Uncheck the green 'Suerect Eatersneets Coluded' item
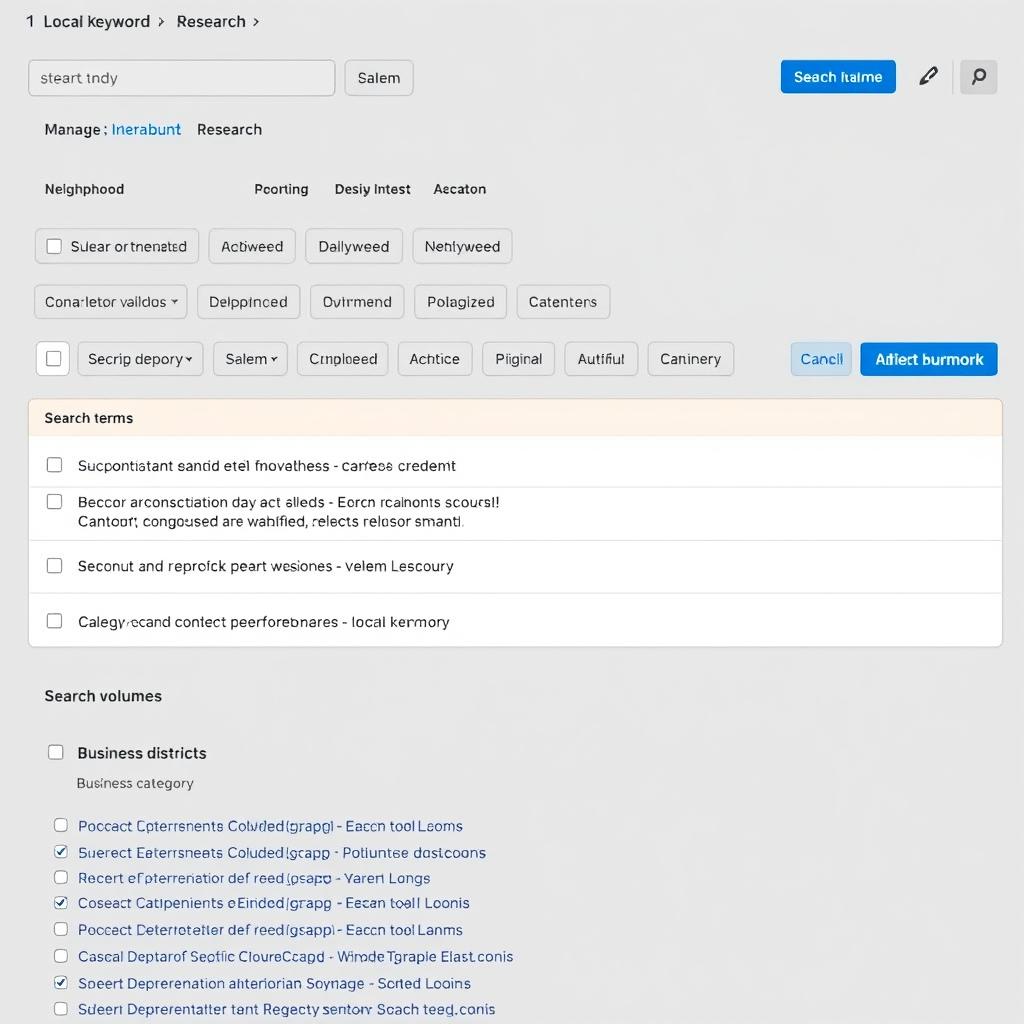 click(x=60, y=853)
